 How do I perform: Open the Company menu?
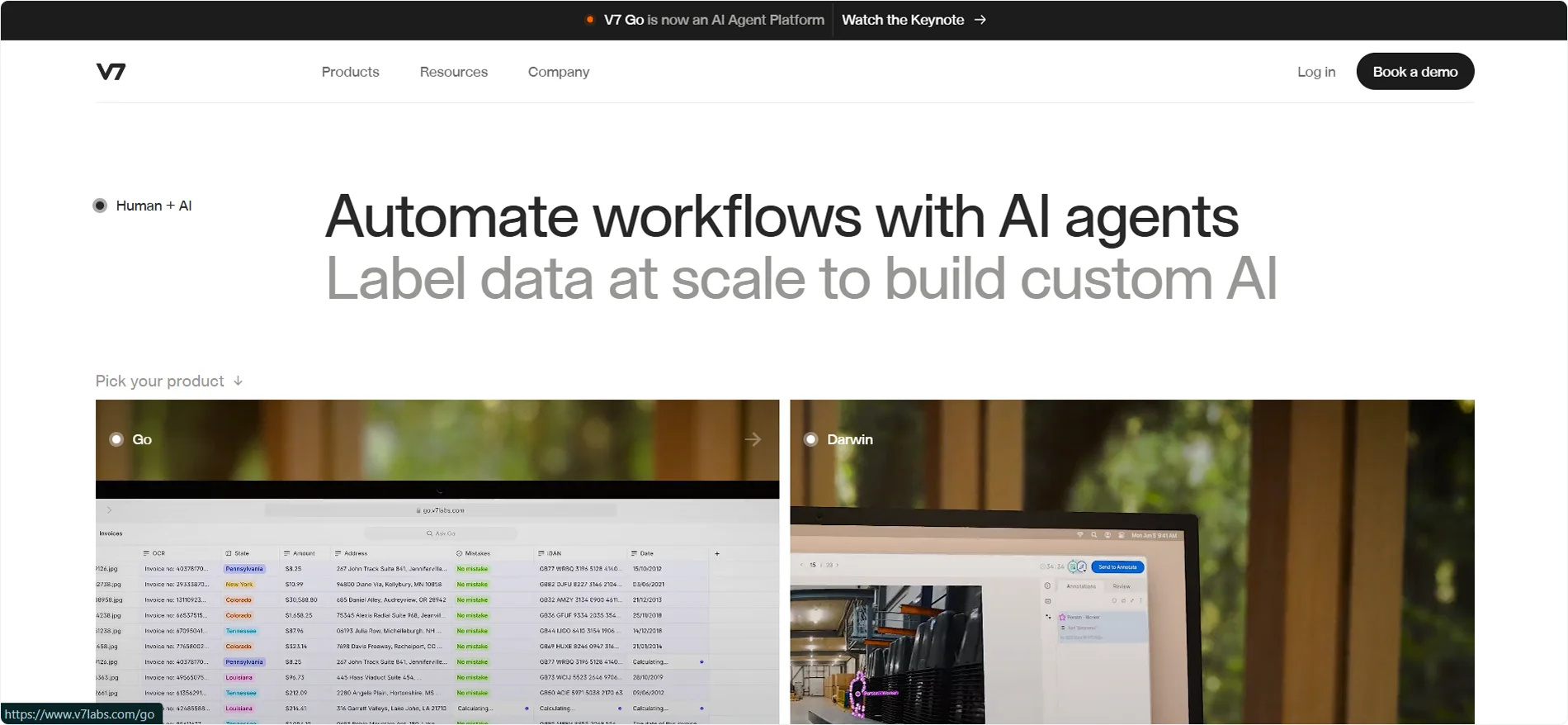point(559,72)
